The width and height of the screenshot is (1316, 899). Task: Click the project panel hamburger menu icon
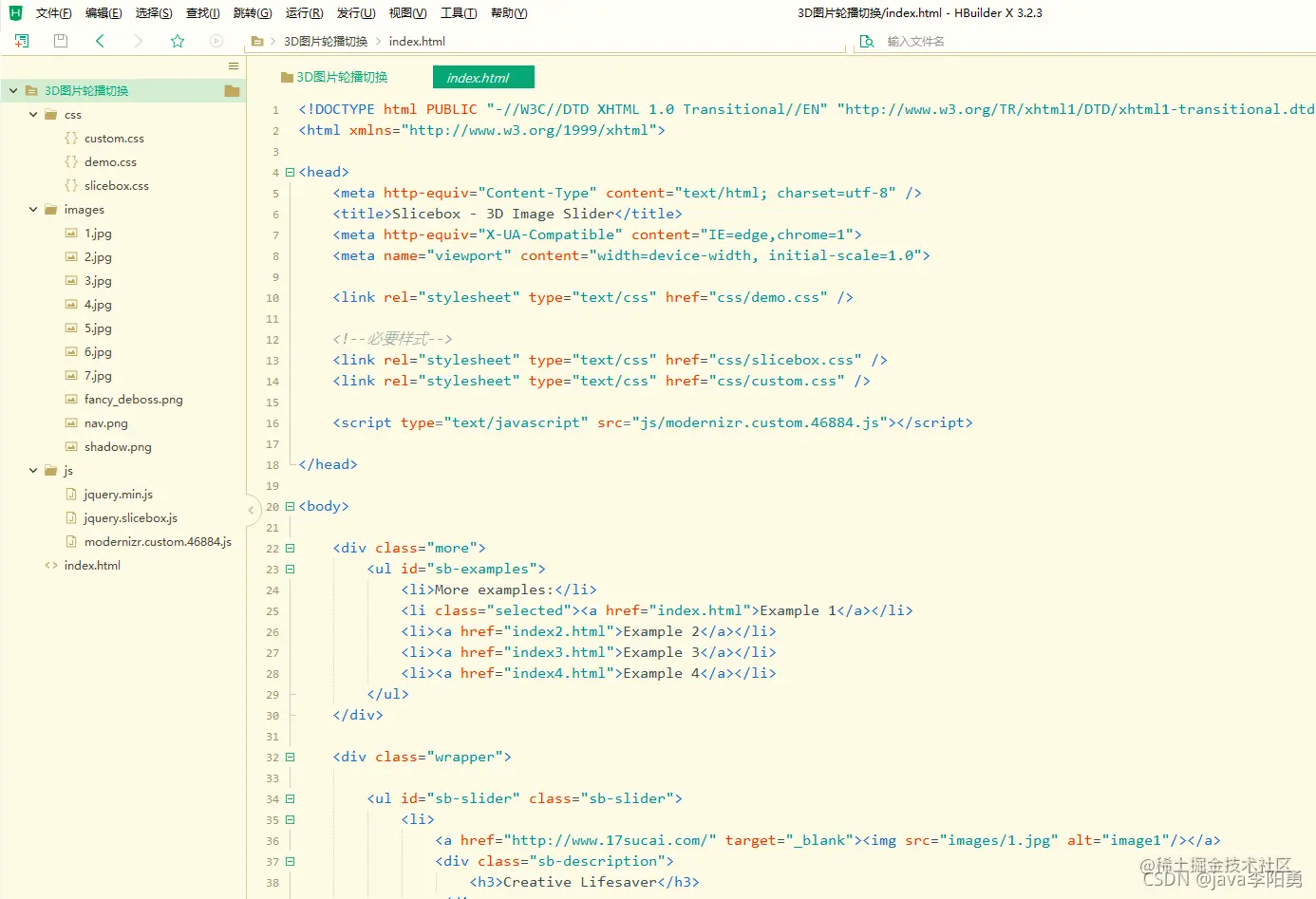point(234,66)
